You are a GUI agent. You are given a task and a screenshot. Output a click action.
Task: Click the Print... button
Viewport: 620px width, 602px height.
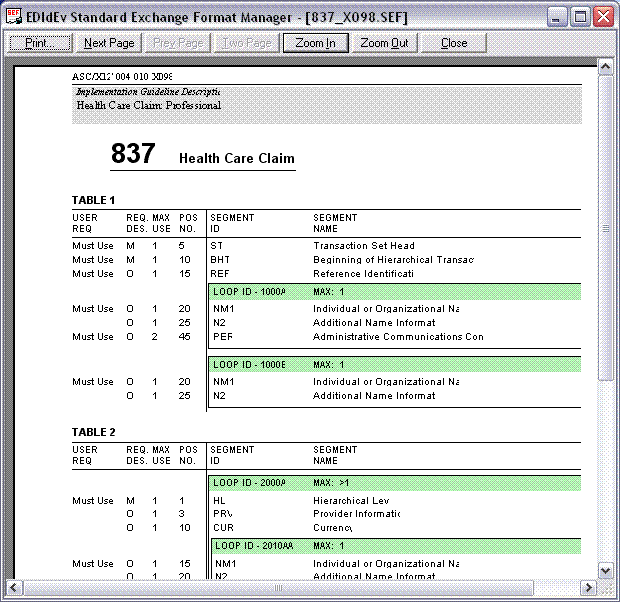coord(40,43)
